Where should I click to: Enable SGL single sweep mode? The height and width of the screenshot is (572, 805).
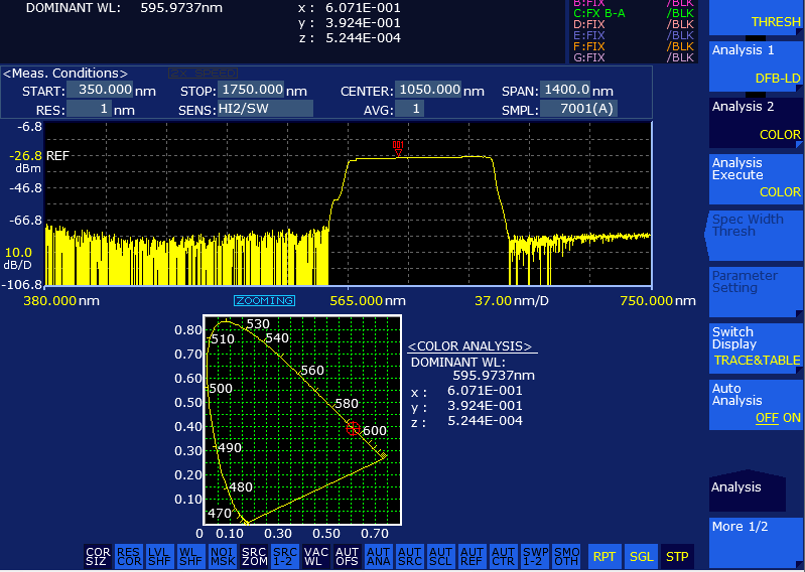click(x=641, y=556)
